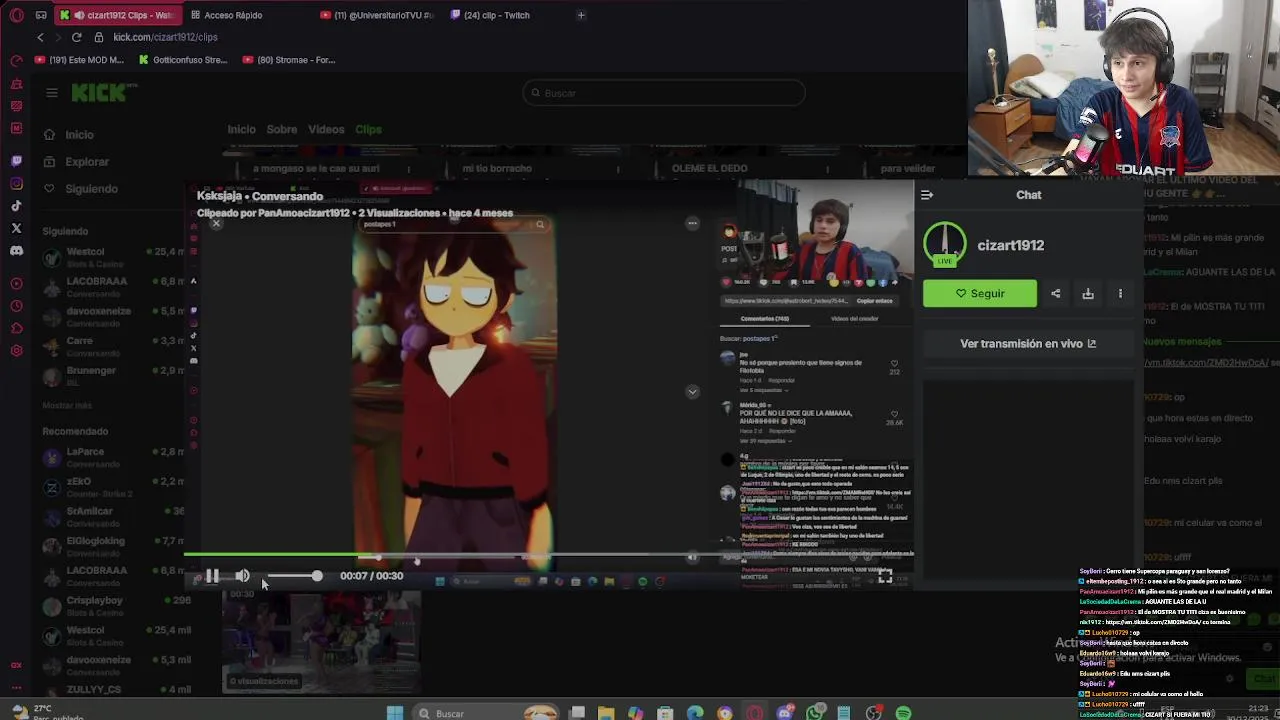
Task: Open the Opera GX menu logo
Action: click(x=16, y=15)
